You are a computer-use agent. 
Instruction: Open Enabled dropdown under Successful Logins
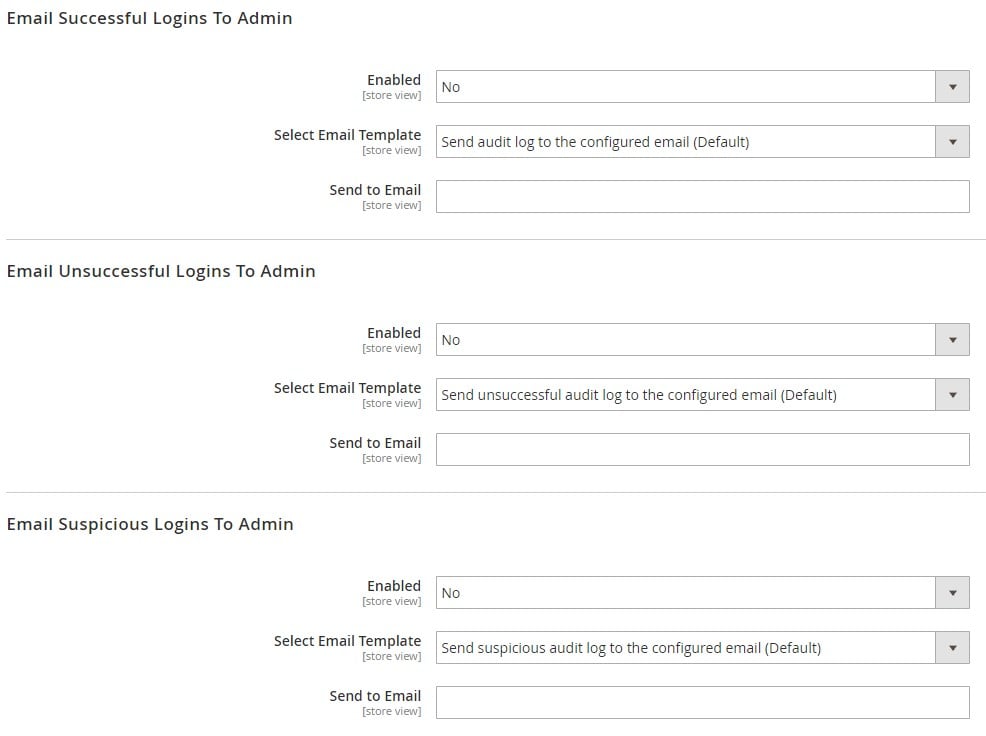pyautogui.click(x=702, y=87)
